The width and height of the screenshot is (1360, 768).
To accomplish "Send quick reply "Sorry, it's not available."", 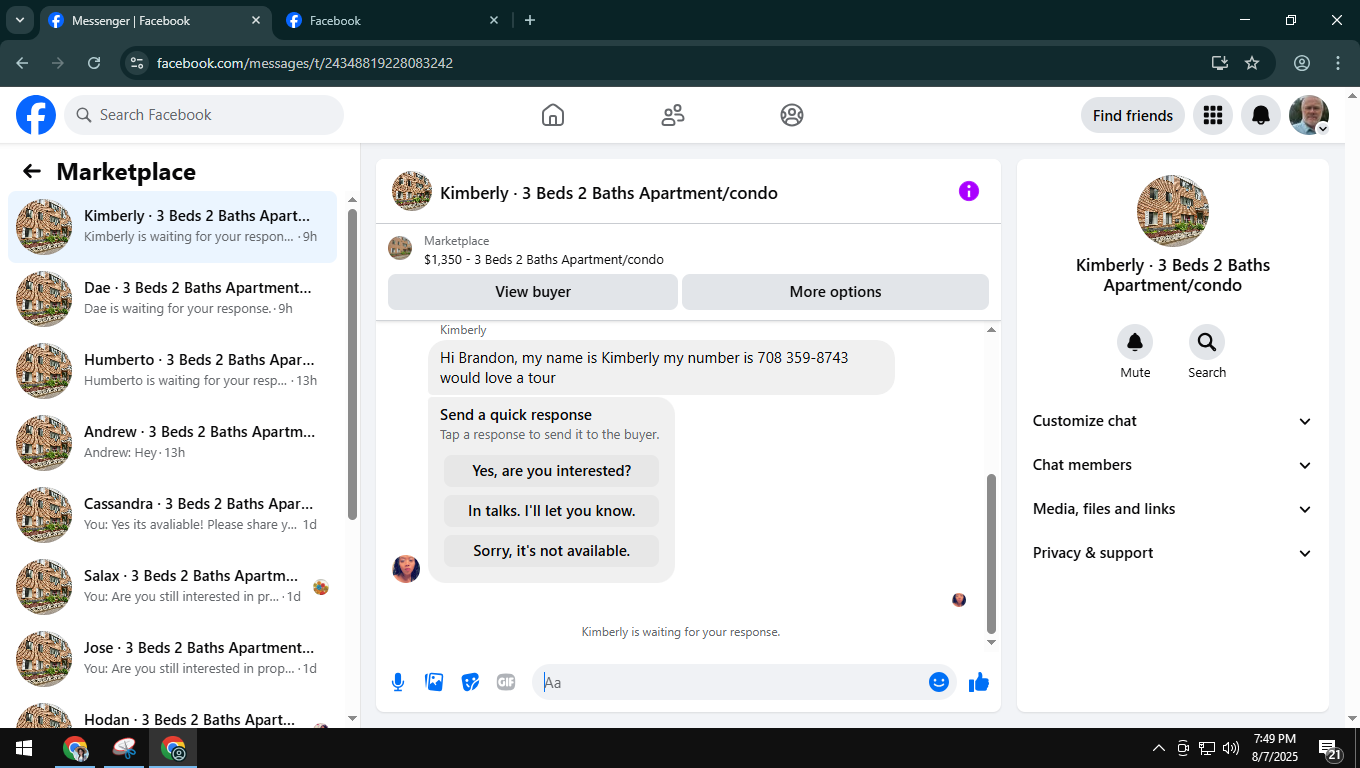I will click(x=552, y=551).
